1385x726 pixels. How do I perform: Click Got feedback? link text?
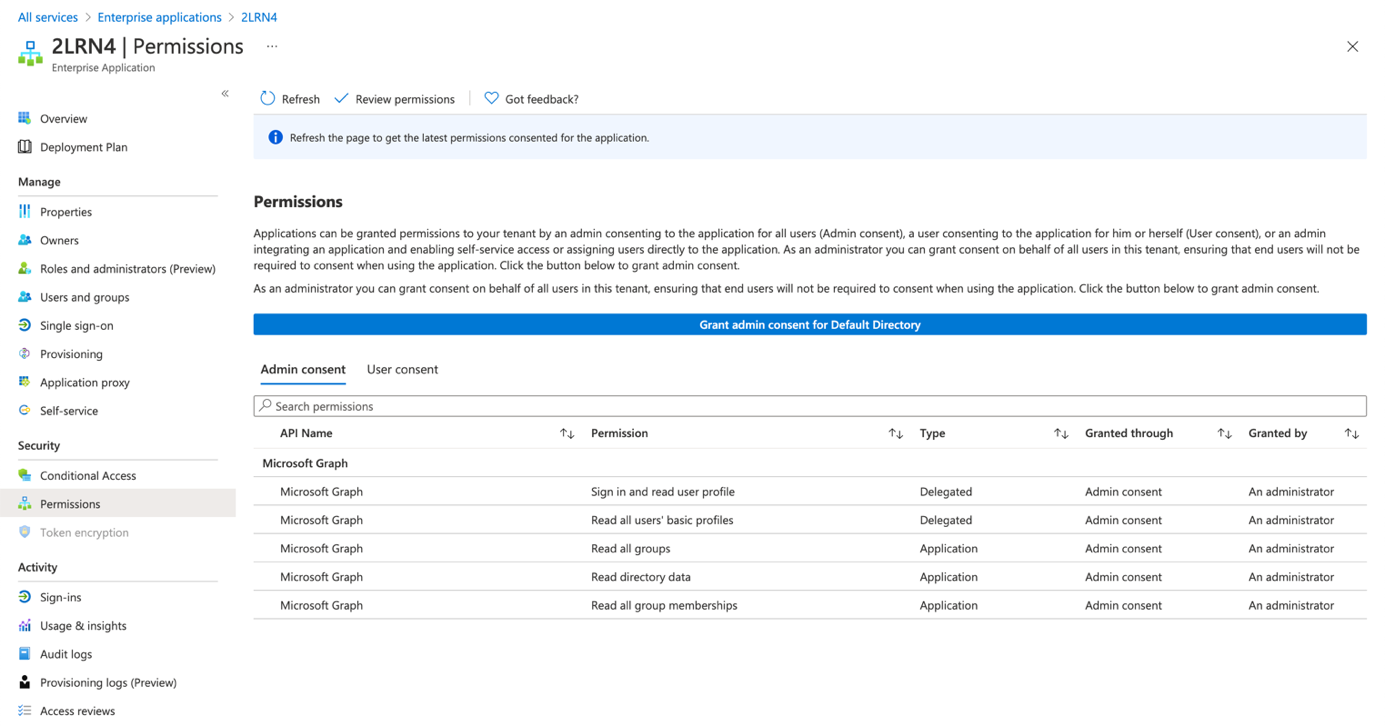point(542,99)
